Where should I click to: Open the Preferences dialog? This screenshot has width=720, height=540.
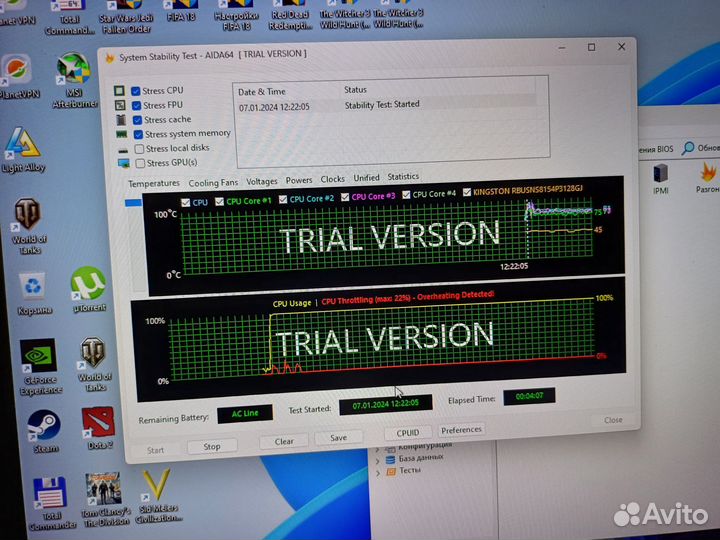pyautogui.click(x=461, y=430)
